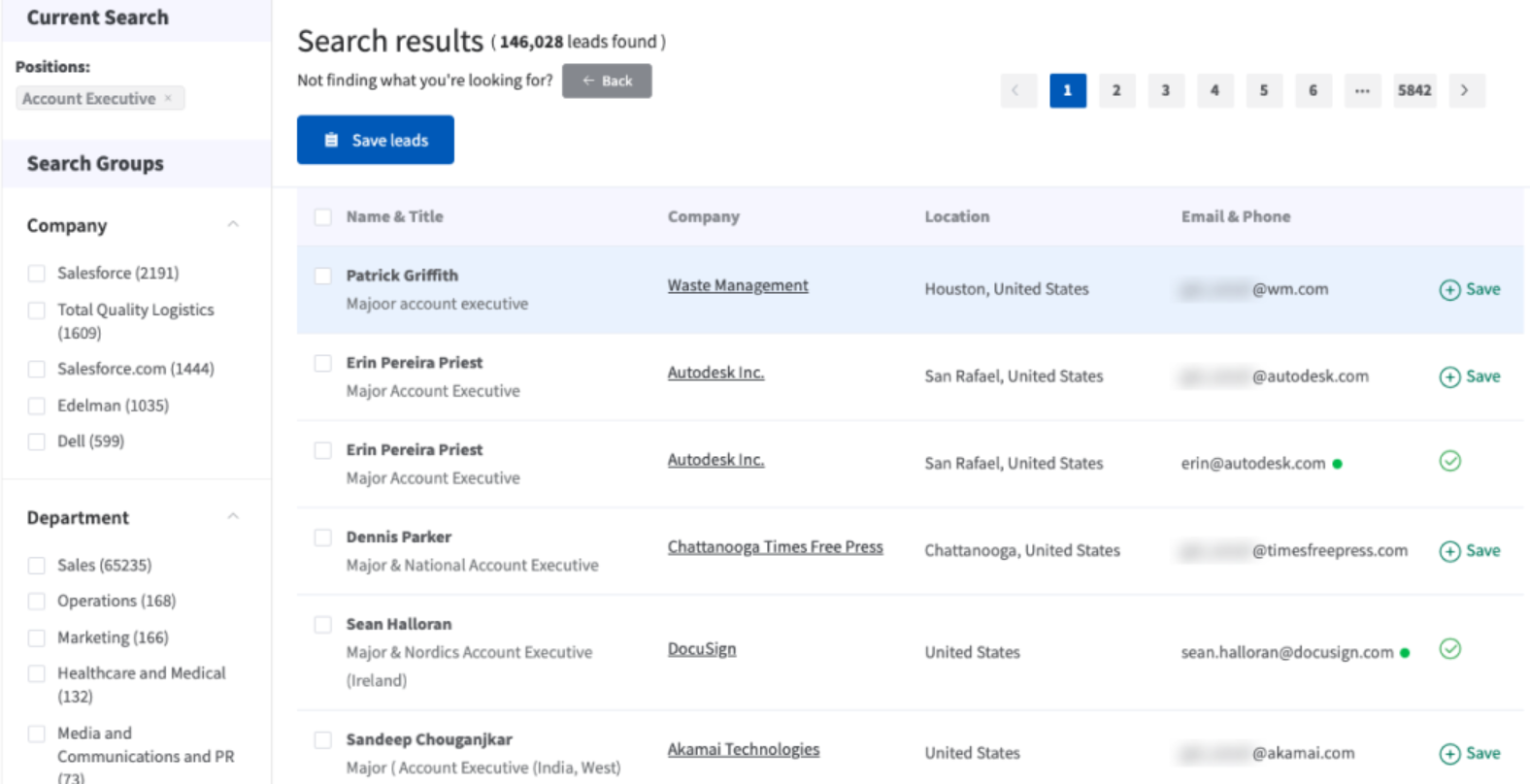Click the Save leads button
Screen dimensions: 1530x784
375,140
